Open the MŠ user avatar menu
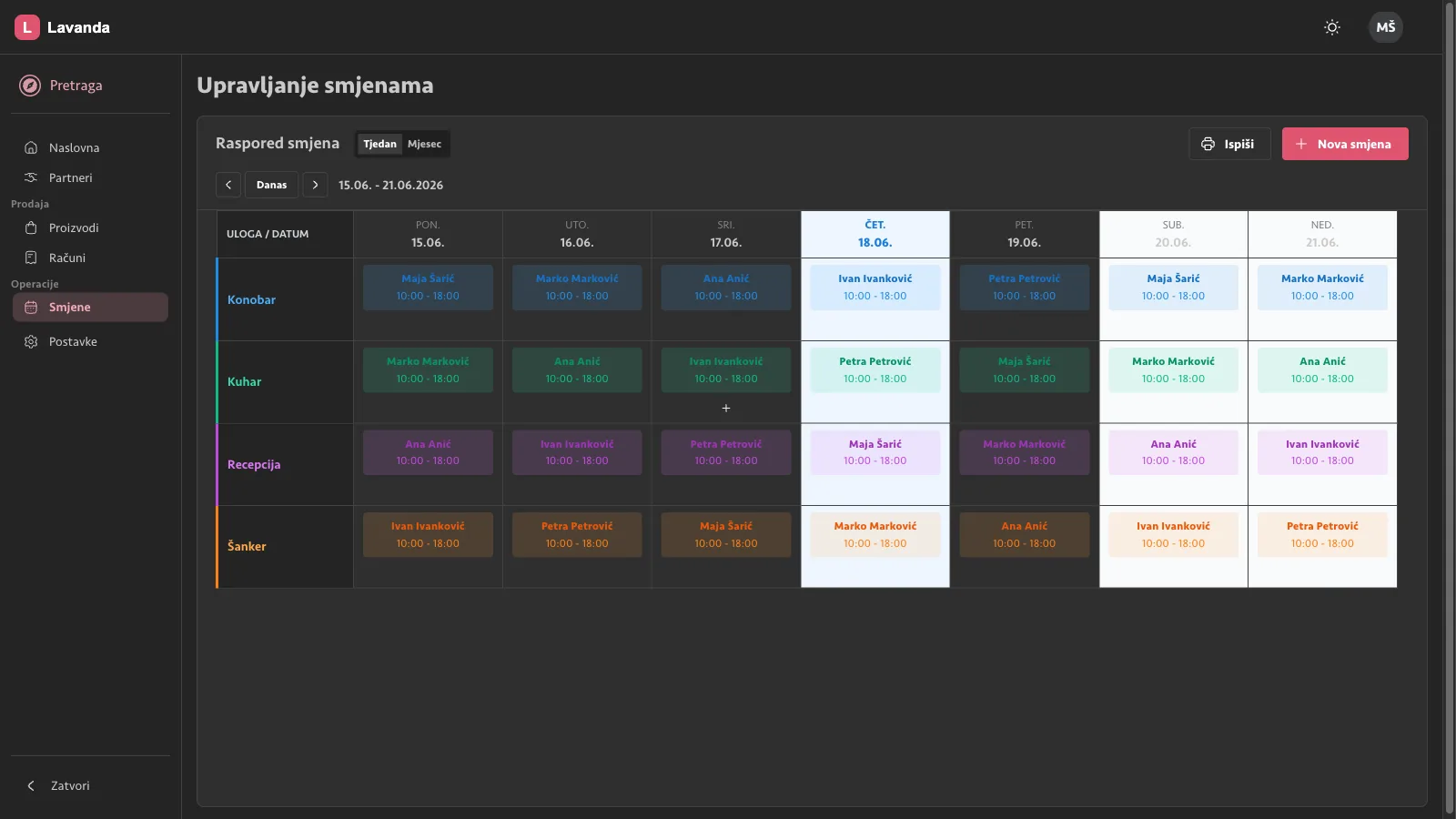The width and height of the screenshot is (1456, 819). pyautogui.click(x=1386, y=27)
